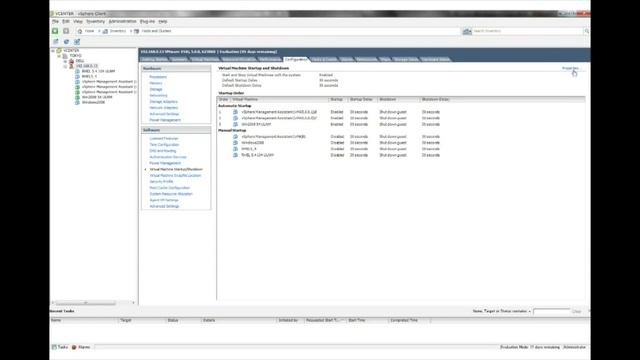Open Network Adapters under Hardware

tap(164, 107)
